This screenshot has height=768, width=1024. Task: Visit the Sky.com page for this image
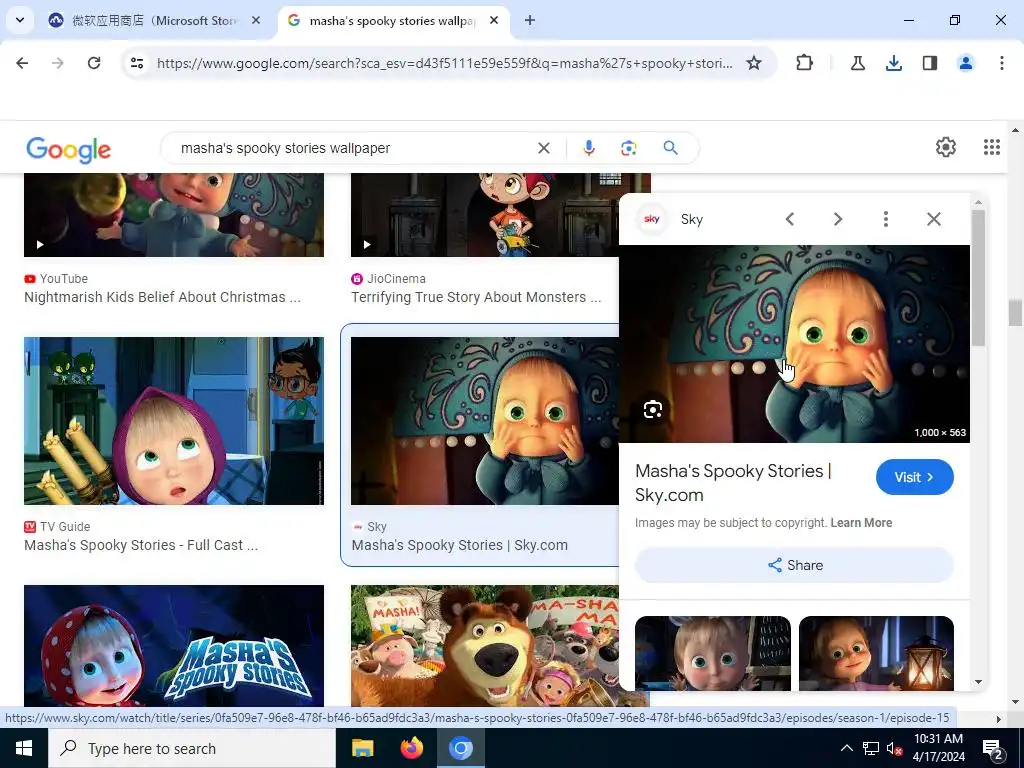(x=914, y=477)
